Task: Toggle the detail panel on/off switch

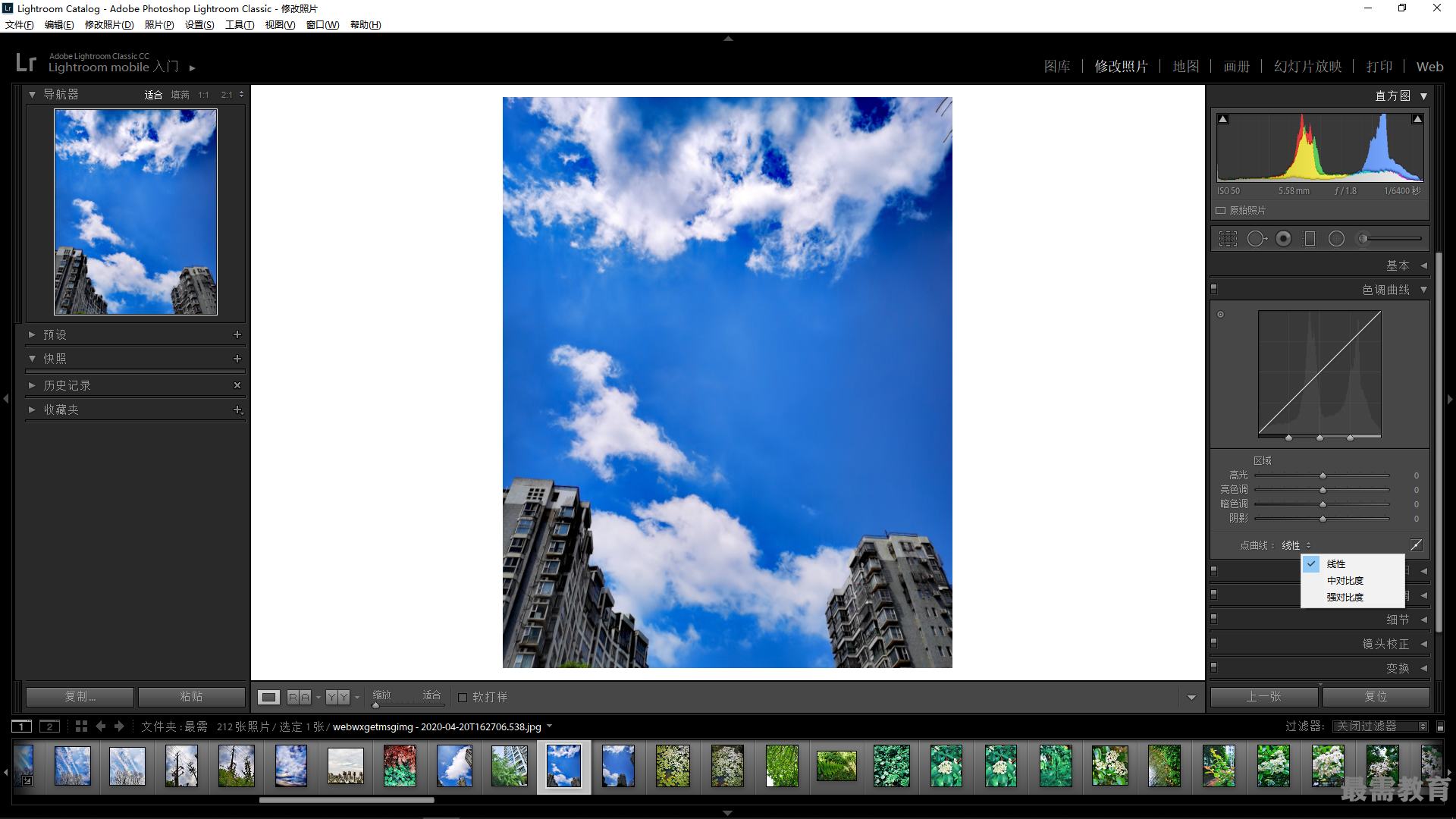Action: pos(1214,619)
